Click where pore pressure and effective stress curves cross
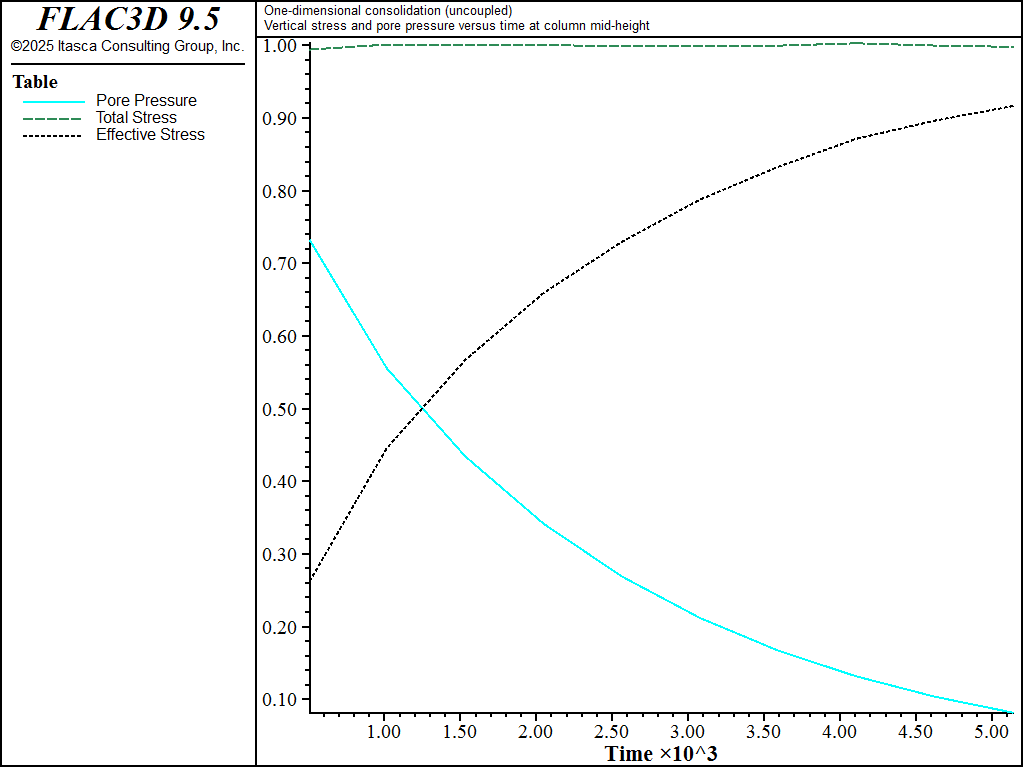This screenshot has width=1024, height=768. pos(423,408)
